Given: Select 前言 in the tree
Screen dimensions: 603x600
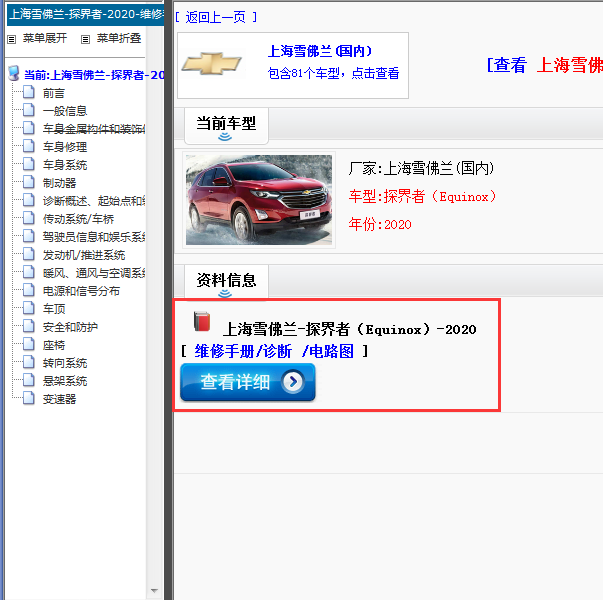Looking at the screenshot, I should (x=54, y=93).
